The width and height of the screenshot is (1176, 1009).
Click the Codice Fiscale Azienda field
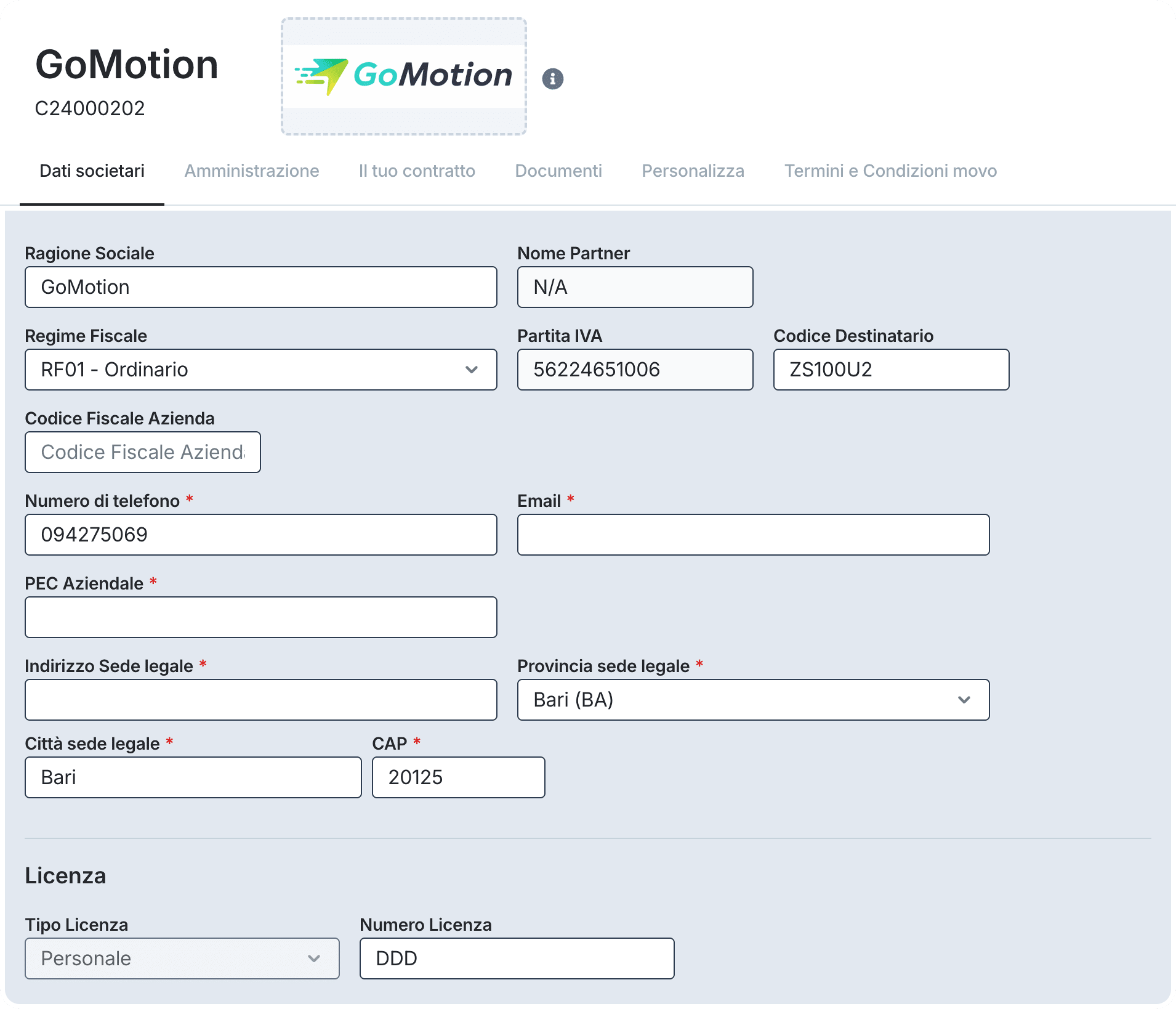coord(142,452)
